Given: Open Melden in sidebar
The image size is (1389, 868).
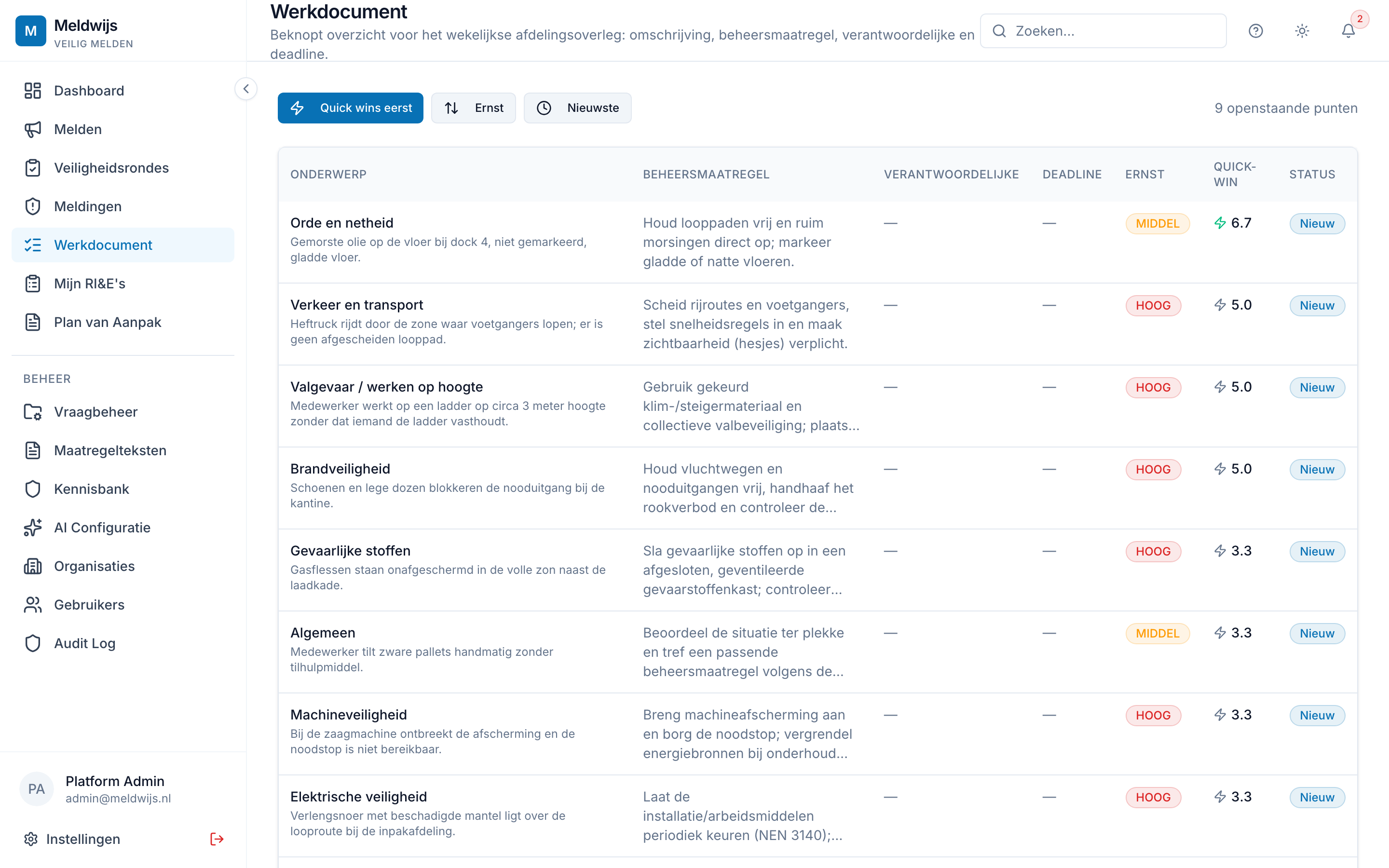Looking at the screenshot, I should click(x=123, y=129).
